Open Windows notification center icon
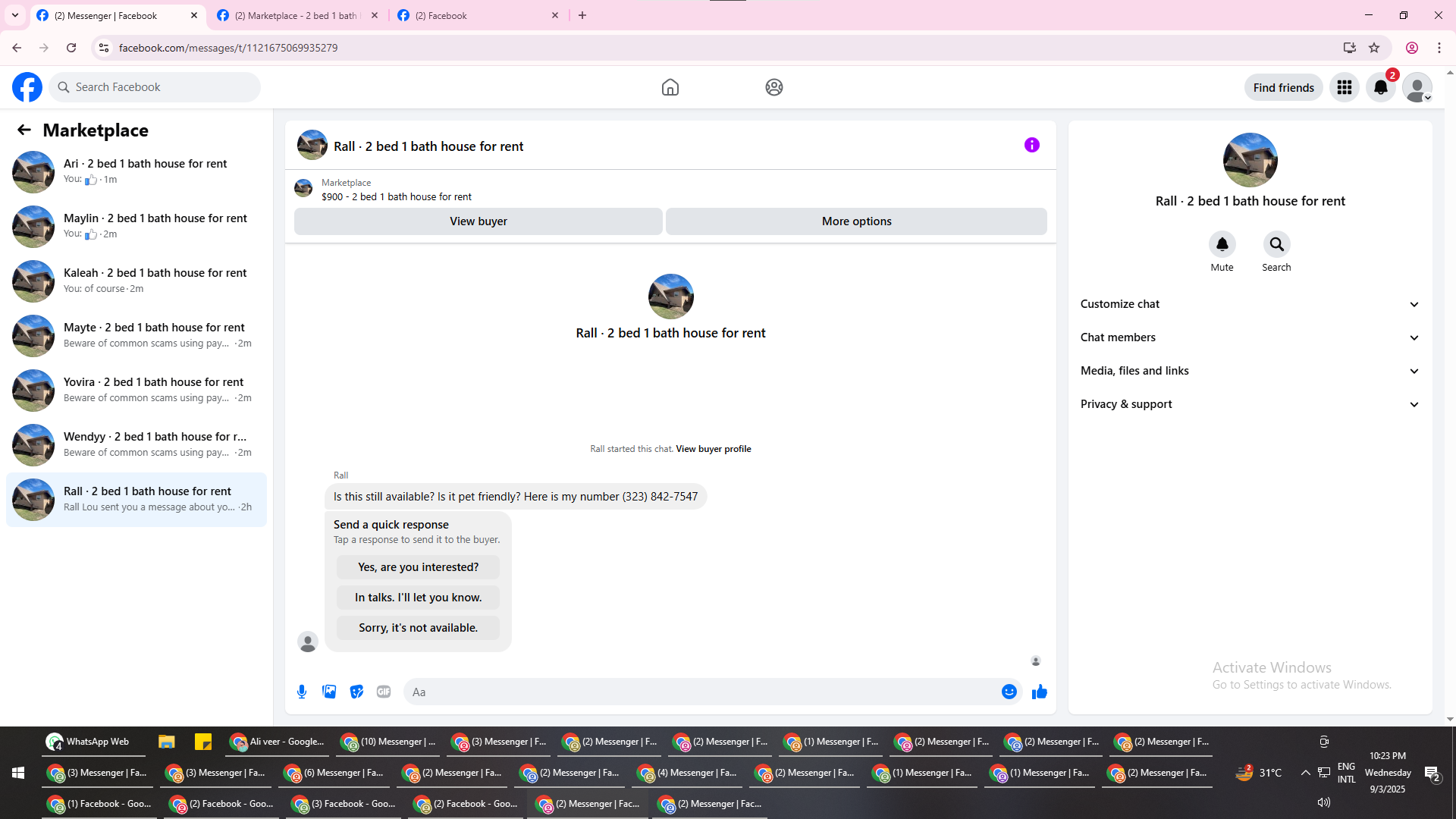The image size is (1456, 819). (1432, 773)
